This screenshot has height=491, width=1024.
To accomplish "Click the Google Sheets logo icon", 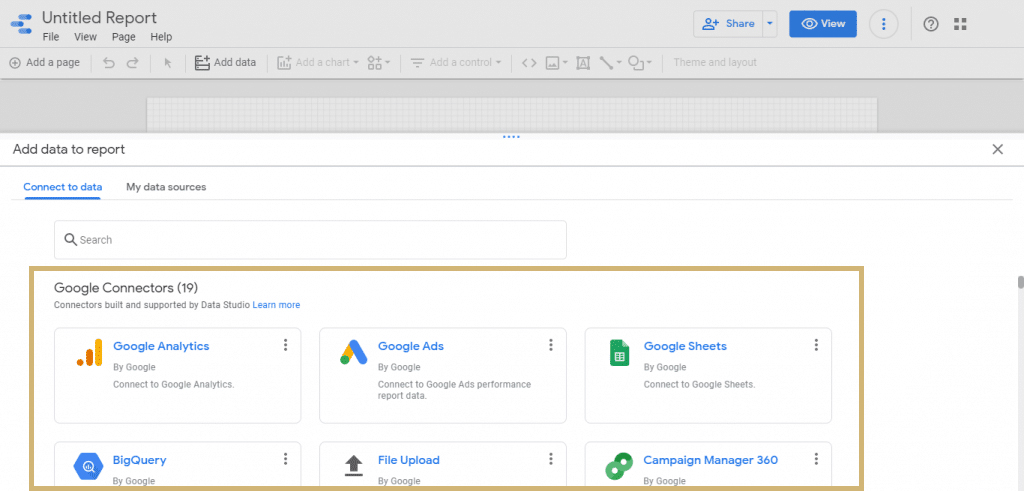I will tap(619, 353).
